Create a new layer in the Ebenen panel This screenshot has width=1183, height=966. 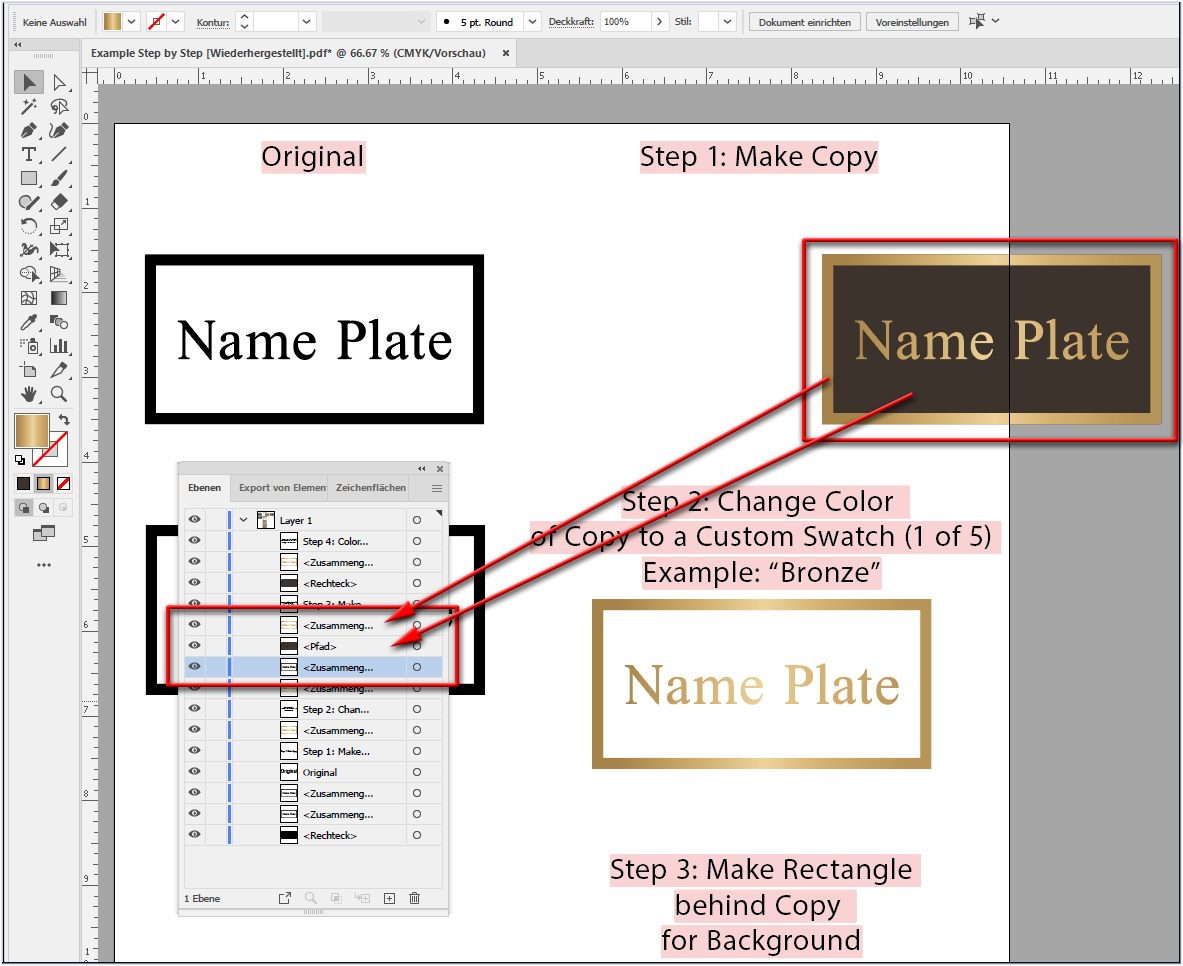tap(389, 898)
